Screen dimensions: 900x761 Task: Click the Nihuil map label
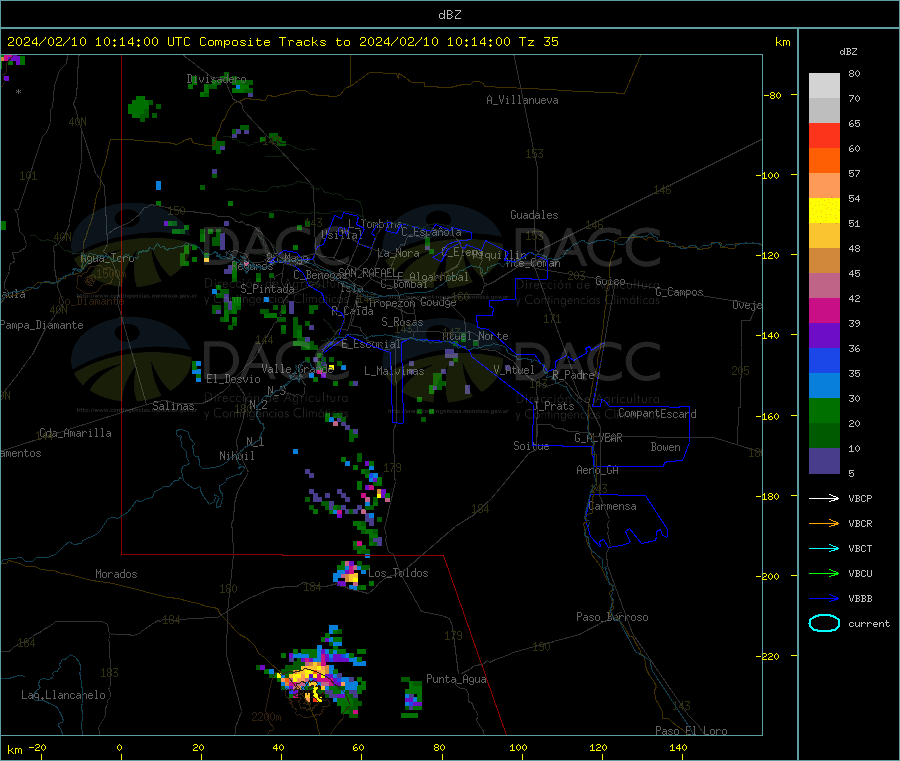tap(236, 456)
